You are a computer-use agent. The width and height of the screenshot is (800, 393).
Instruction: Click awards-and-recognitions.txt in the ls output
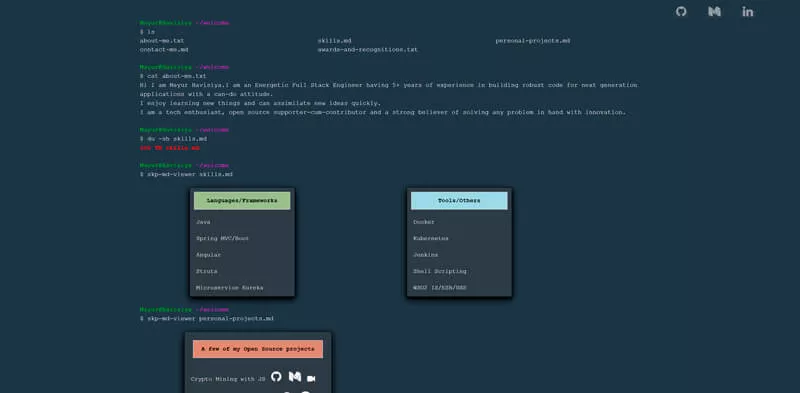pyautogui.click(x=367, y=50)
